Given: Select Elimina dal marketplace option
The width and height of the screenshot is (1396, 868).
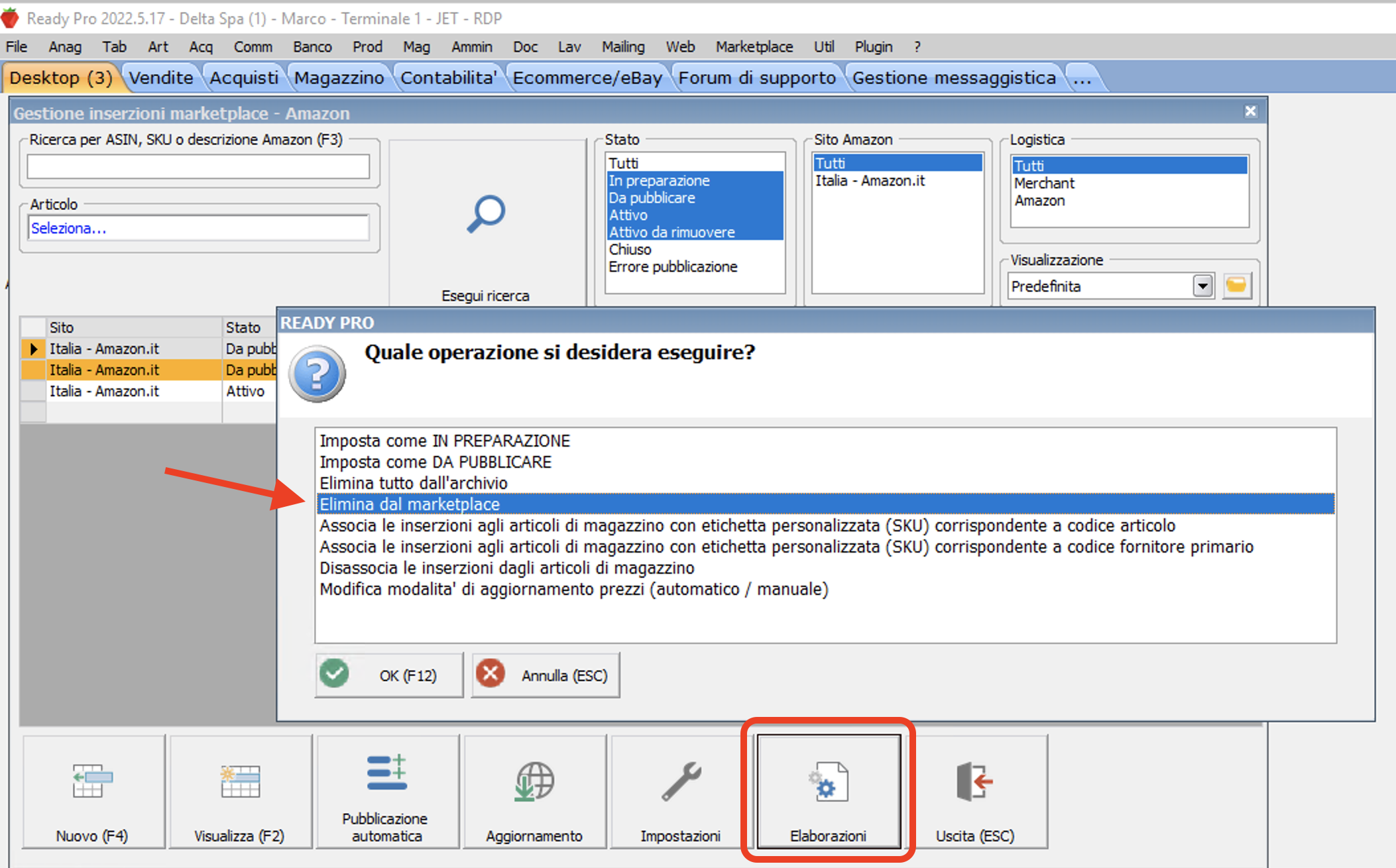Looking at the screenshot, I should coord(825,504).
